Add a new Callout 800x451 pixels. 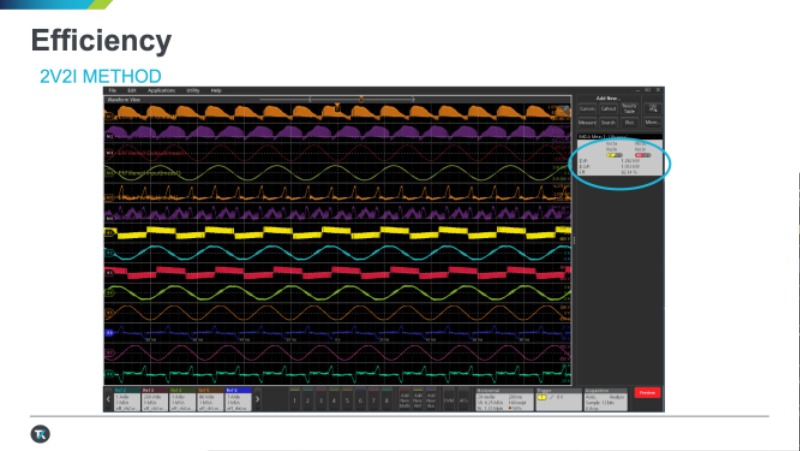click(608, 109)
